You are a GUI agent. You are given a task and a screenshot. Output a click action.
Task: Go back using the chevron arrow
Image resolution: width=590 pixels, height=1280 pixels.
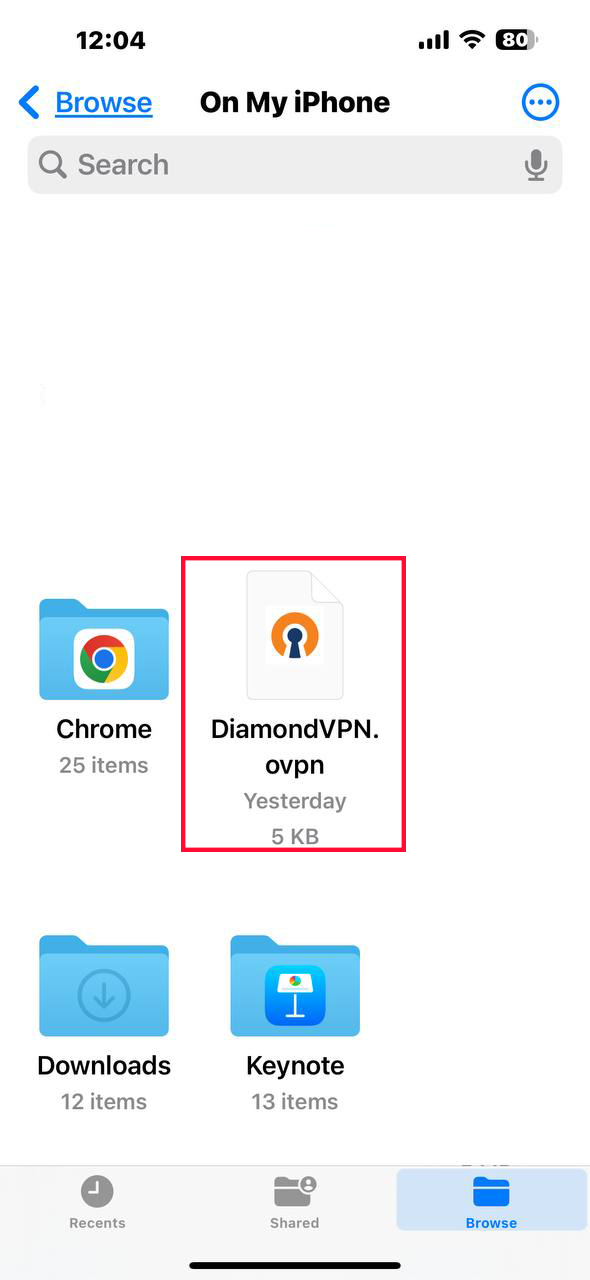click(30, 102)
